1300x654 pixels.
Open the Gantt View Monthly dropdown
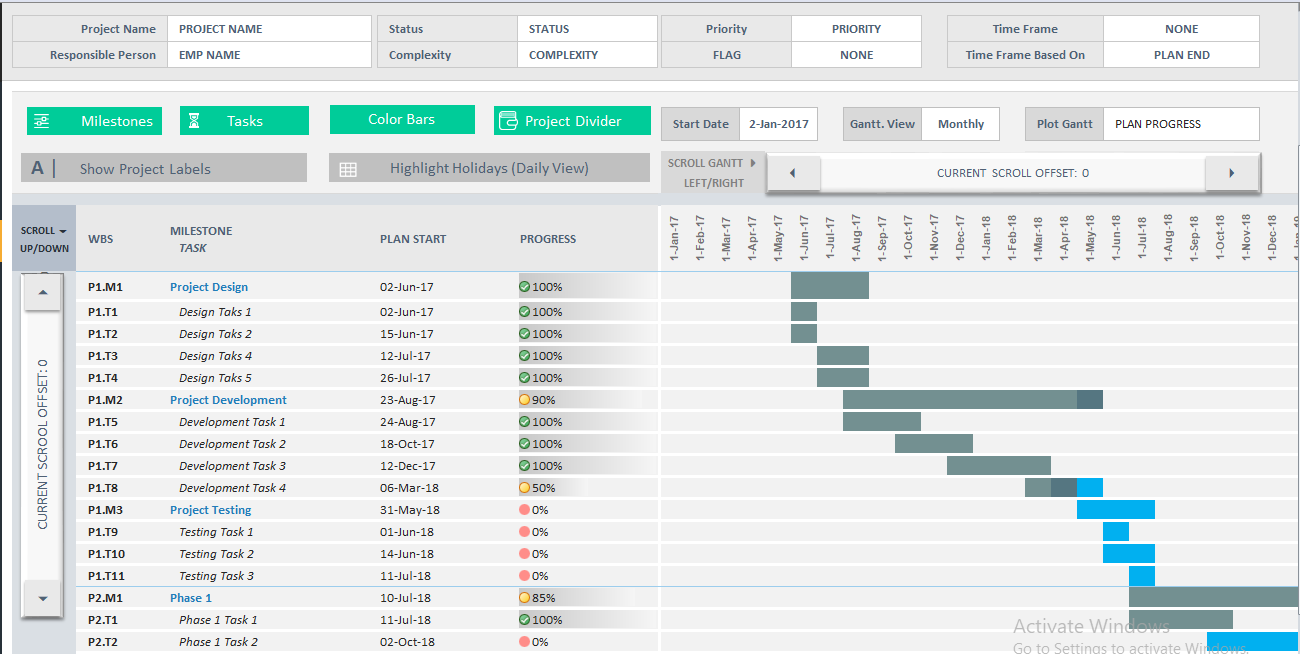coord(960,124)
